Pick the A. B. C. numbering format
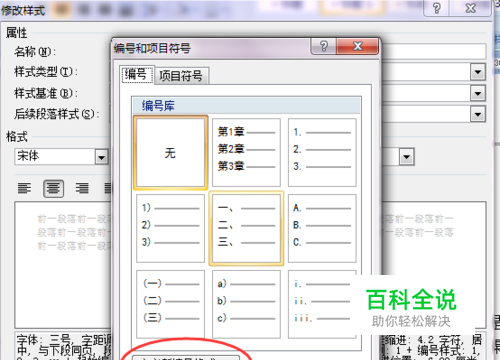 click(x=322, y=228)
